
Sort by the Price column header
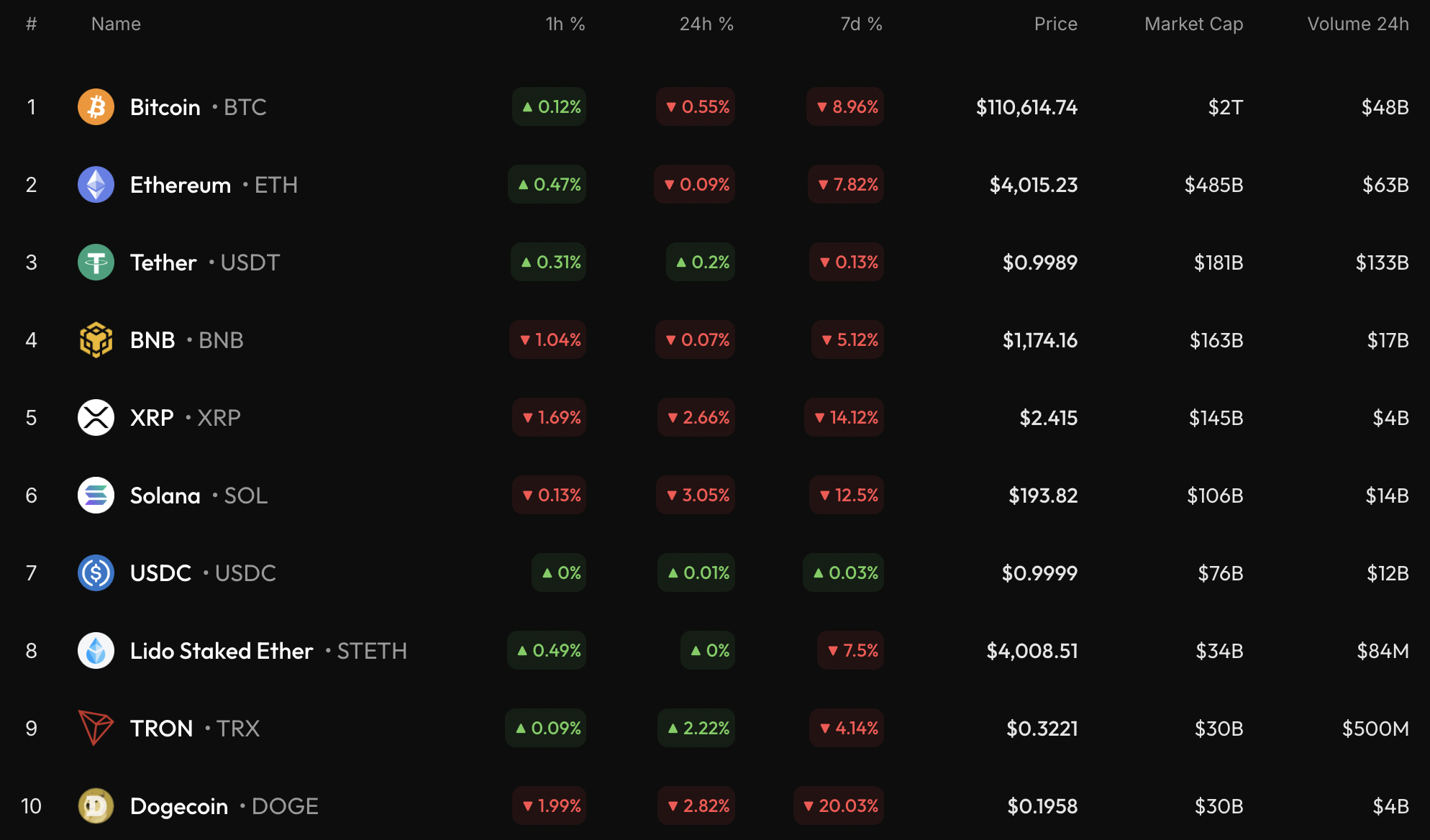1055,24
